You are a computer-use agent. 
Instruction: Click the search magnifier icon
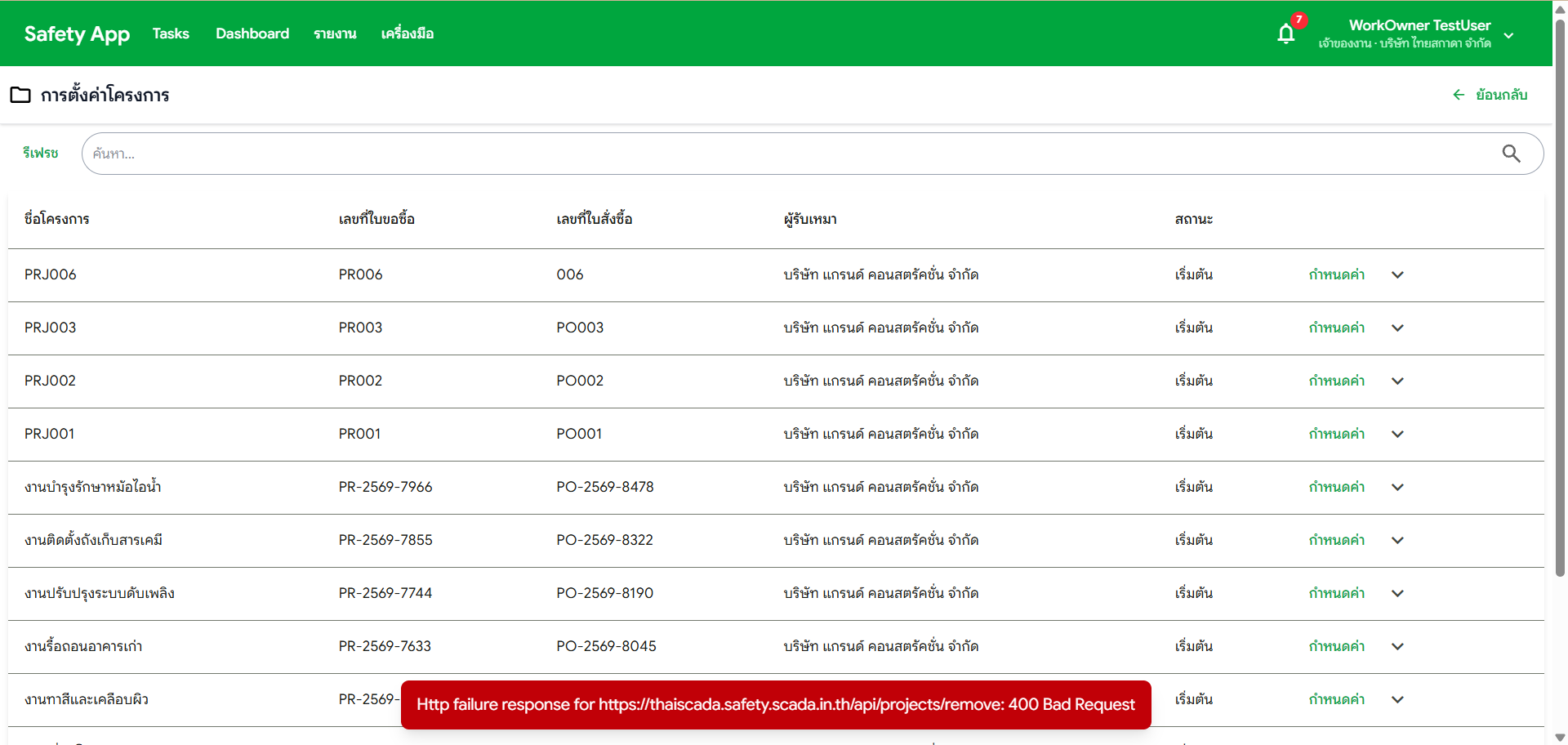pyautogui.click(x=1511, y=154)
